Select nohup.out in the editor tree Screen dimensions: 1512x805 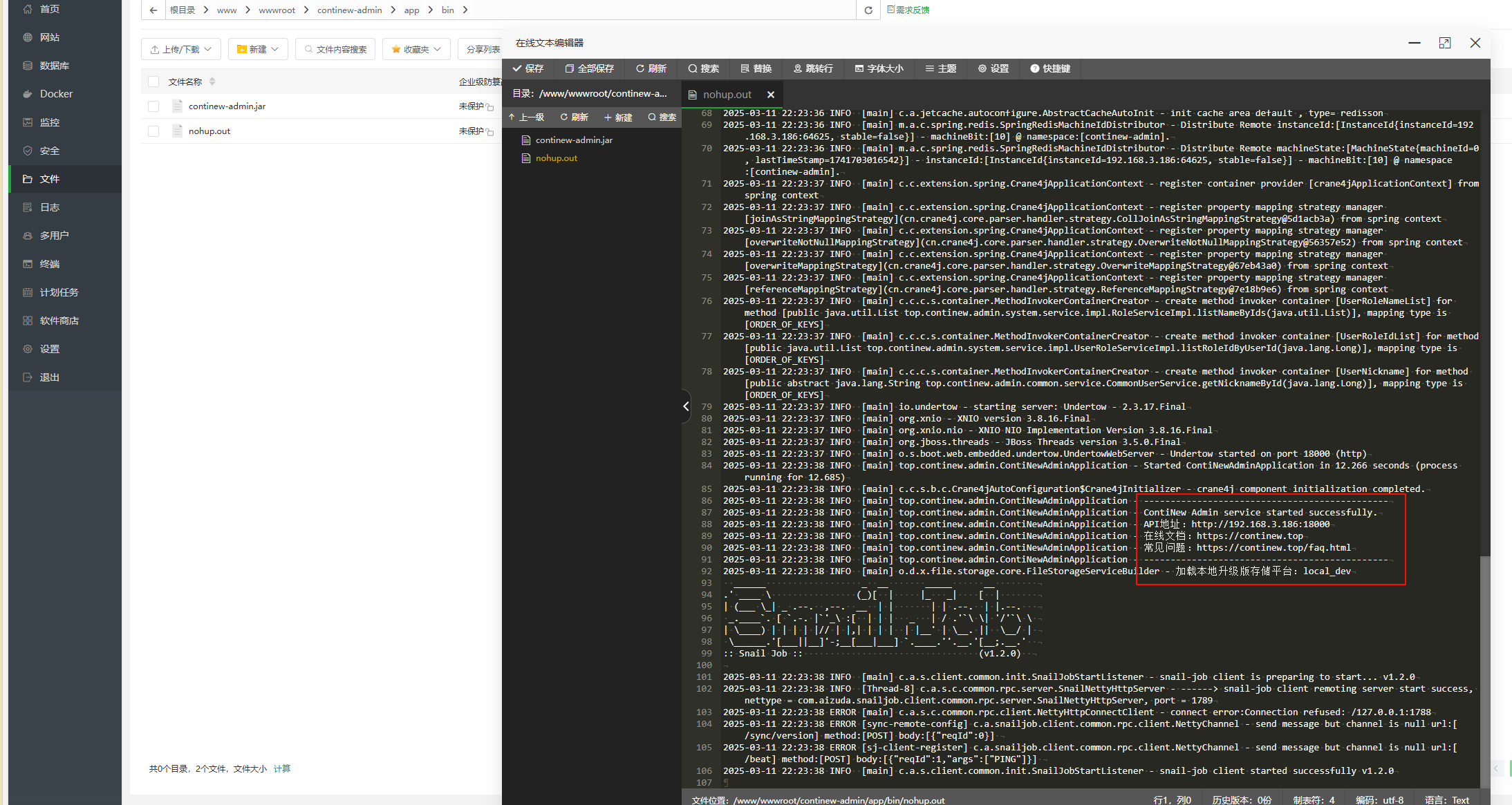(556, 158)
